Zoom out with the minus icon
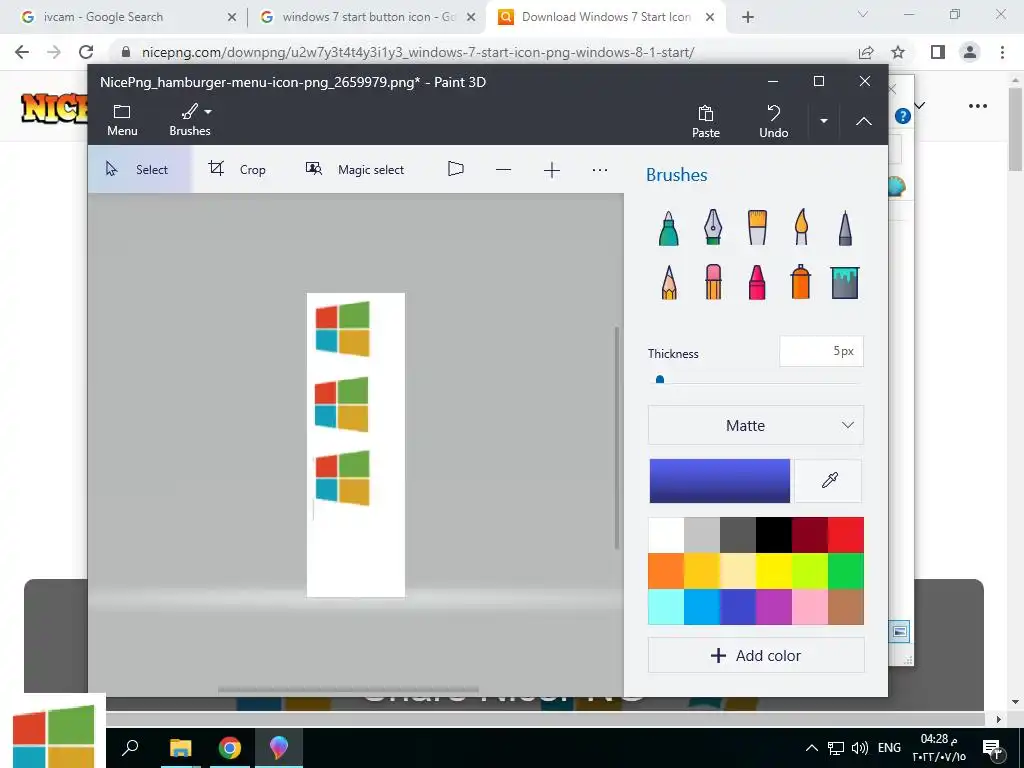The width and height of the screenshot is (1024, 768). pyautogui.click(x=504, y=170)
